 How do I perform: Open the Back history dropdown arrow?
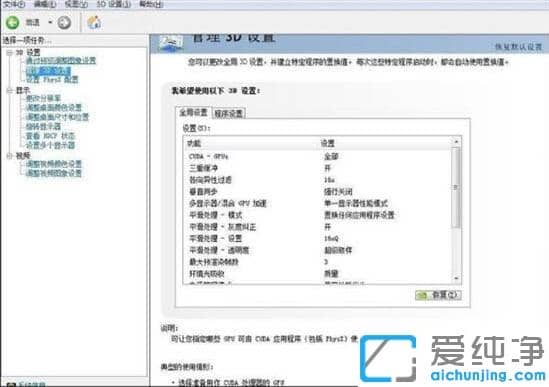point(50,22)
